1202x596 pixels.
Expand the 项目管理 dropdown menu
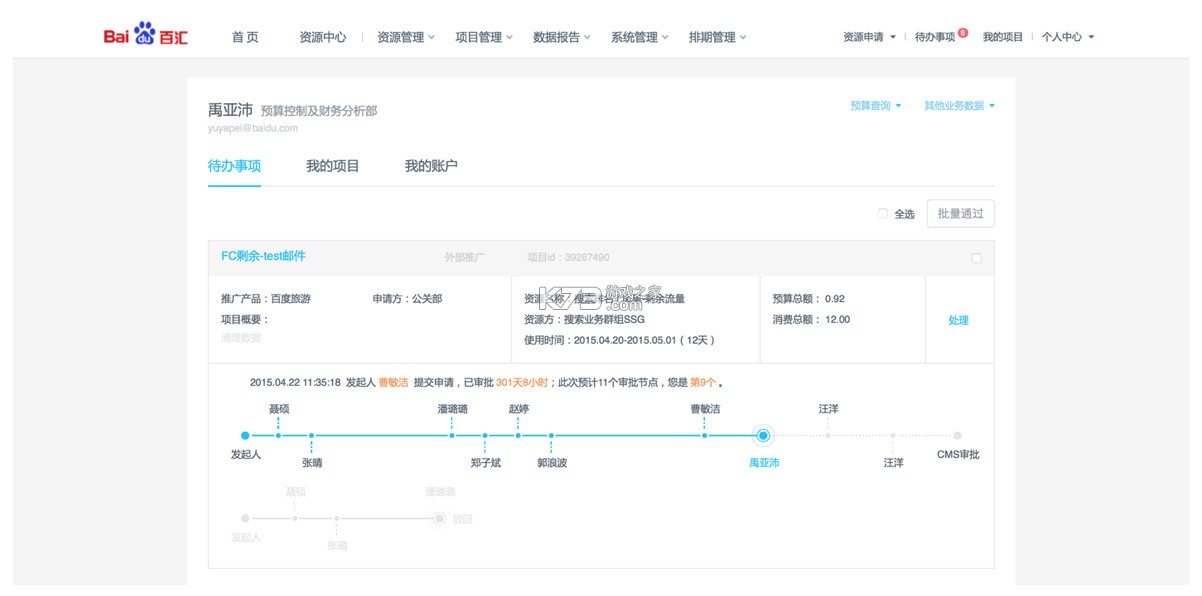click(x=484, y=37)
